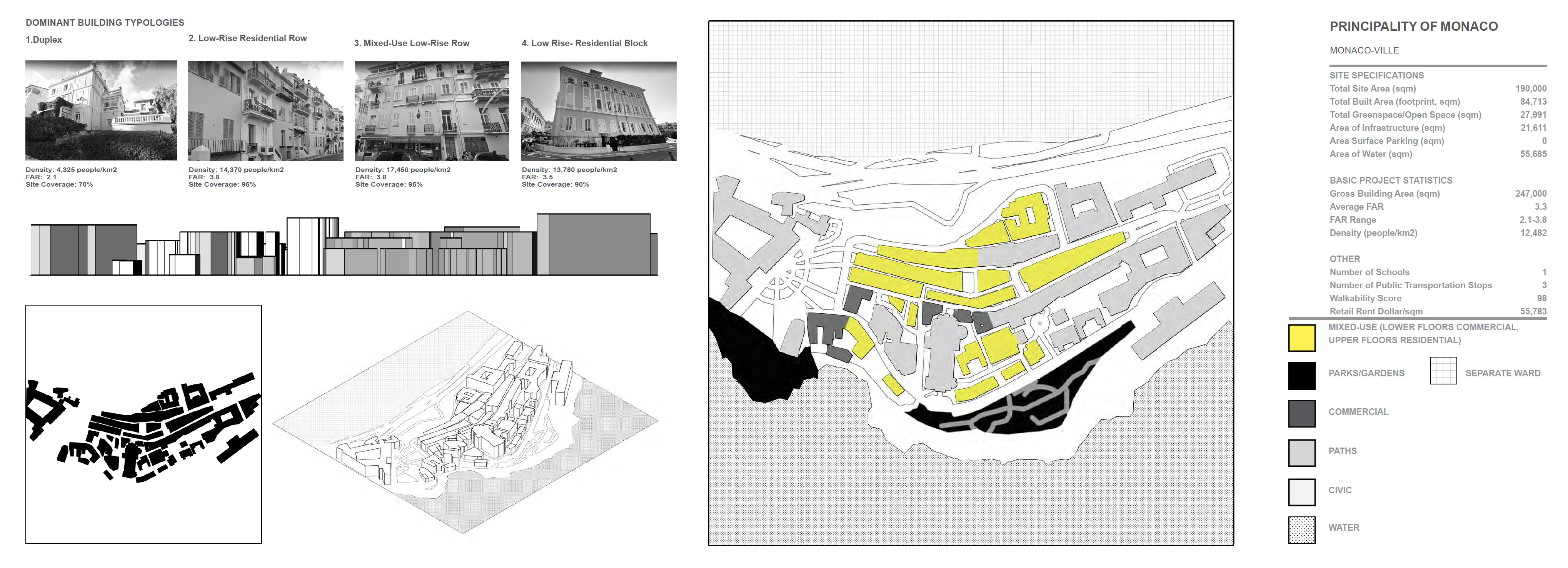Click the 'PARKS/GARDENS' legend label
The height and width of the screenshot is (568, 1568).
click(x=1366, y=373)
